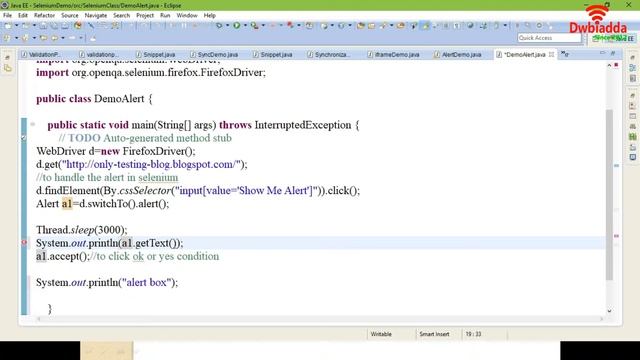The width and height of the screenshot is (640, 360).
Task: Click the Save All toolbar icon
Action: pyautogui.click(x=54, y=25)
